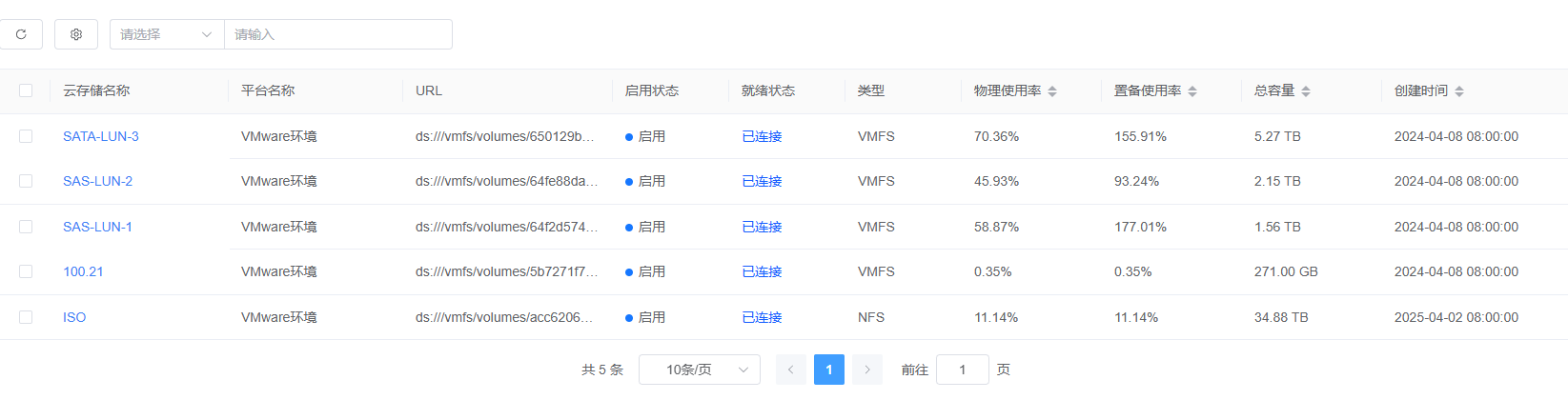Click the 58.87% physical usage value

(x=996, y=227)
